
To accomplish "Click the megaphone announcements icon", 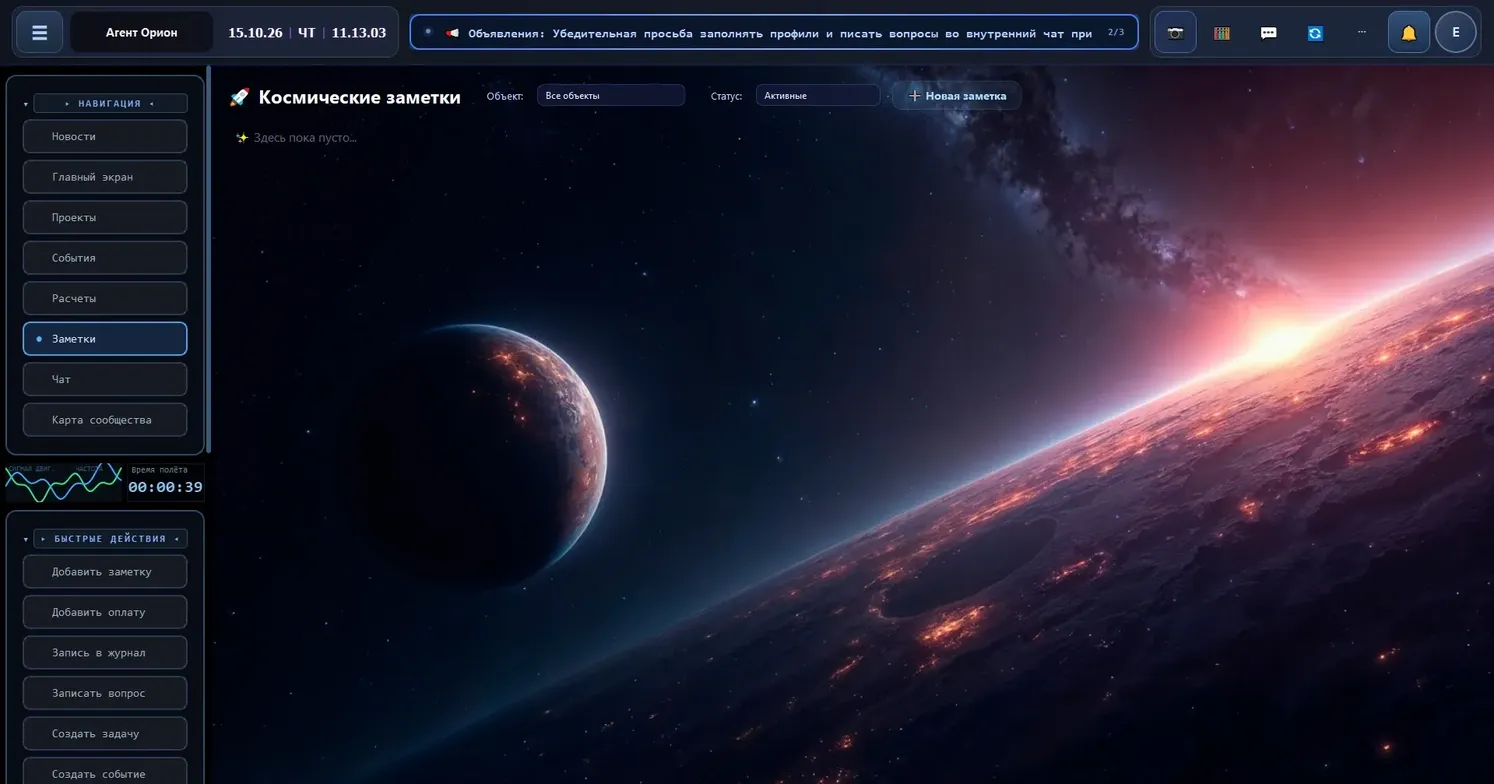I will click(x=452, y=33).
